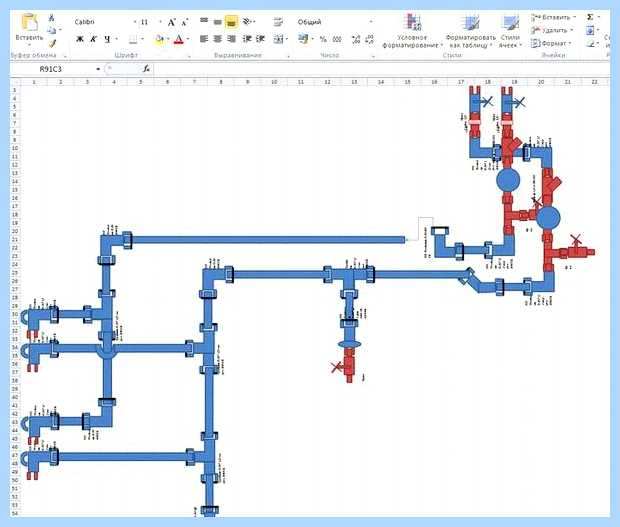Select row header 21

15,240
